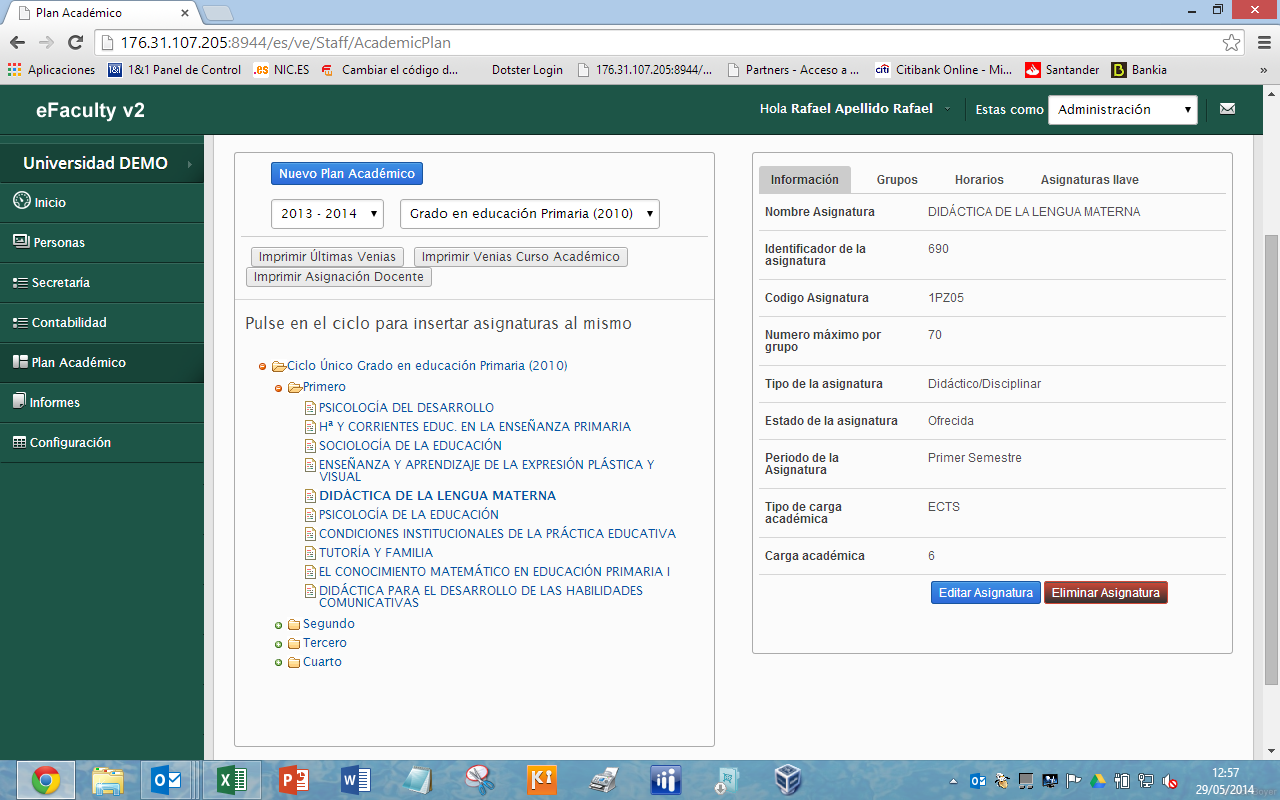Screen dimensions: 1280x800
Task: Select PSICOLOGÍA DEL DESARROLLO subject in tree
Action: (406, 408)
